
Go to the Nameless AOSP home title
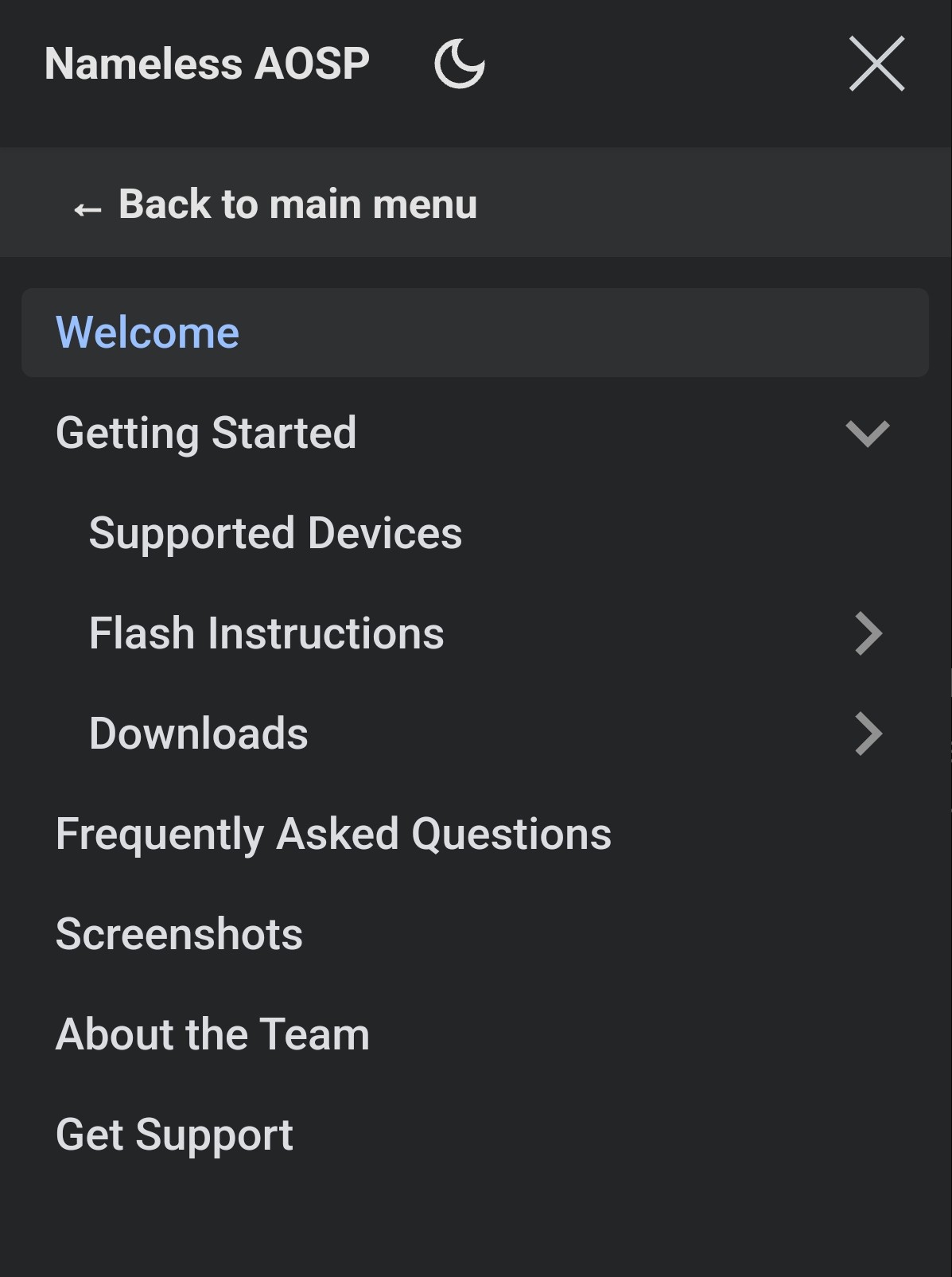tap(207, 64)
